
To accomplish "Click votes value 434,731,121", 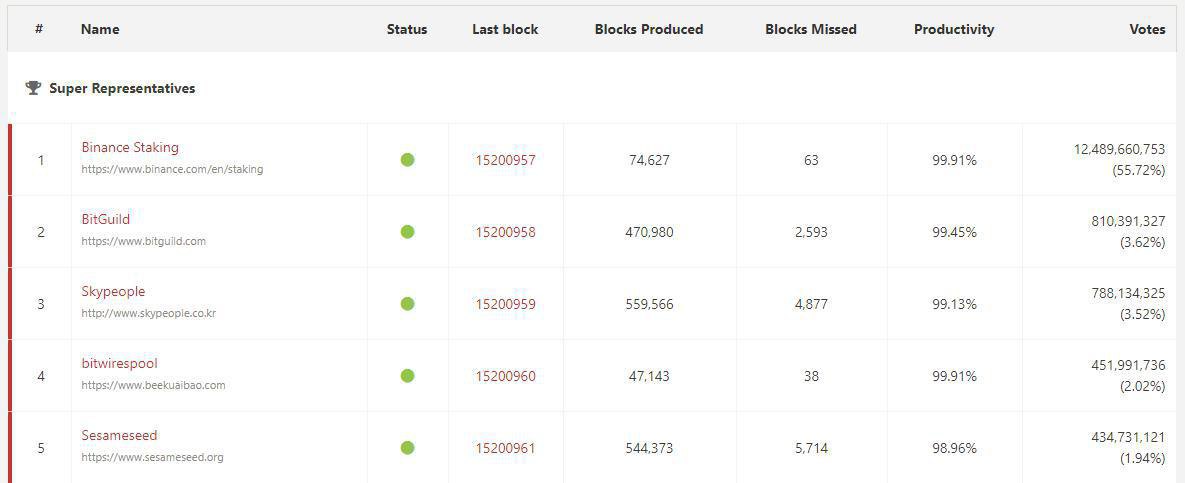I will [x=1128, y=438].
